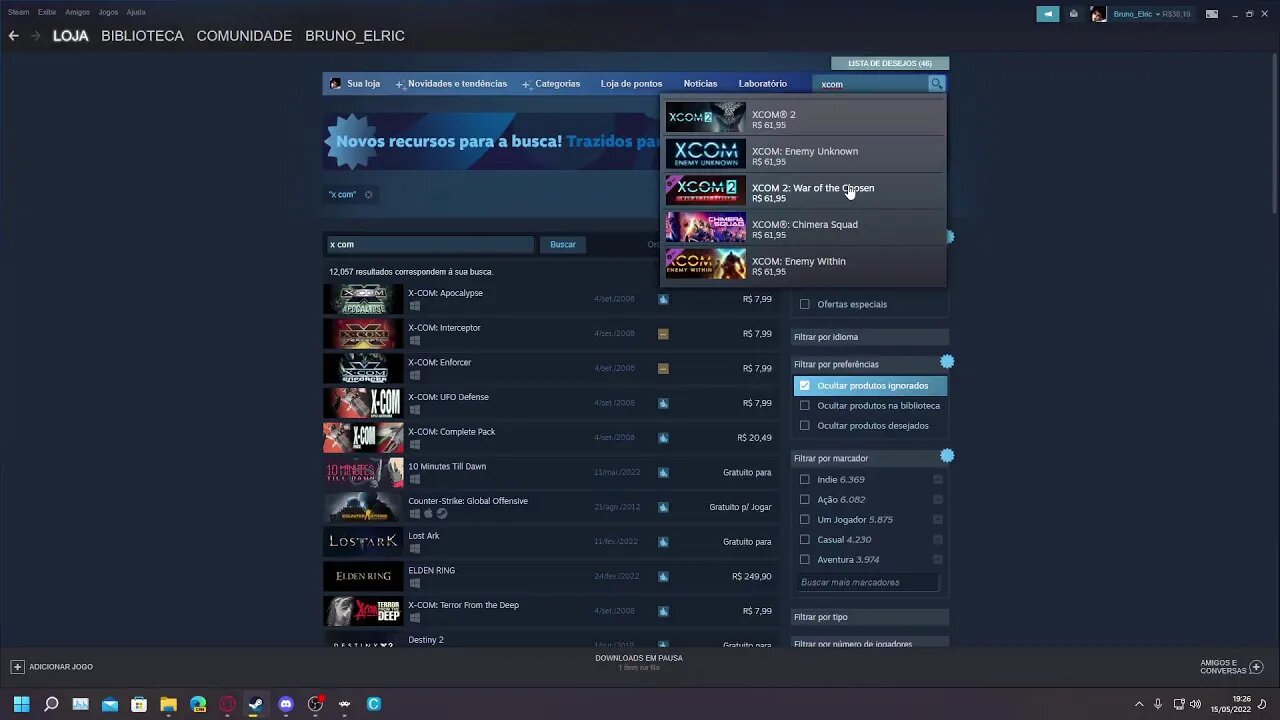Expand Filtrar por idioma section
This screenshot has width=1280, height=720.
coord(870,337)
